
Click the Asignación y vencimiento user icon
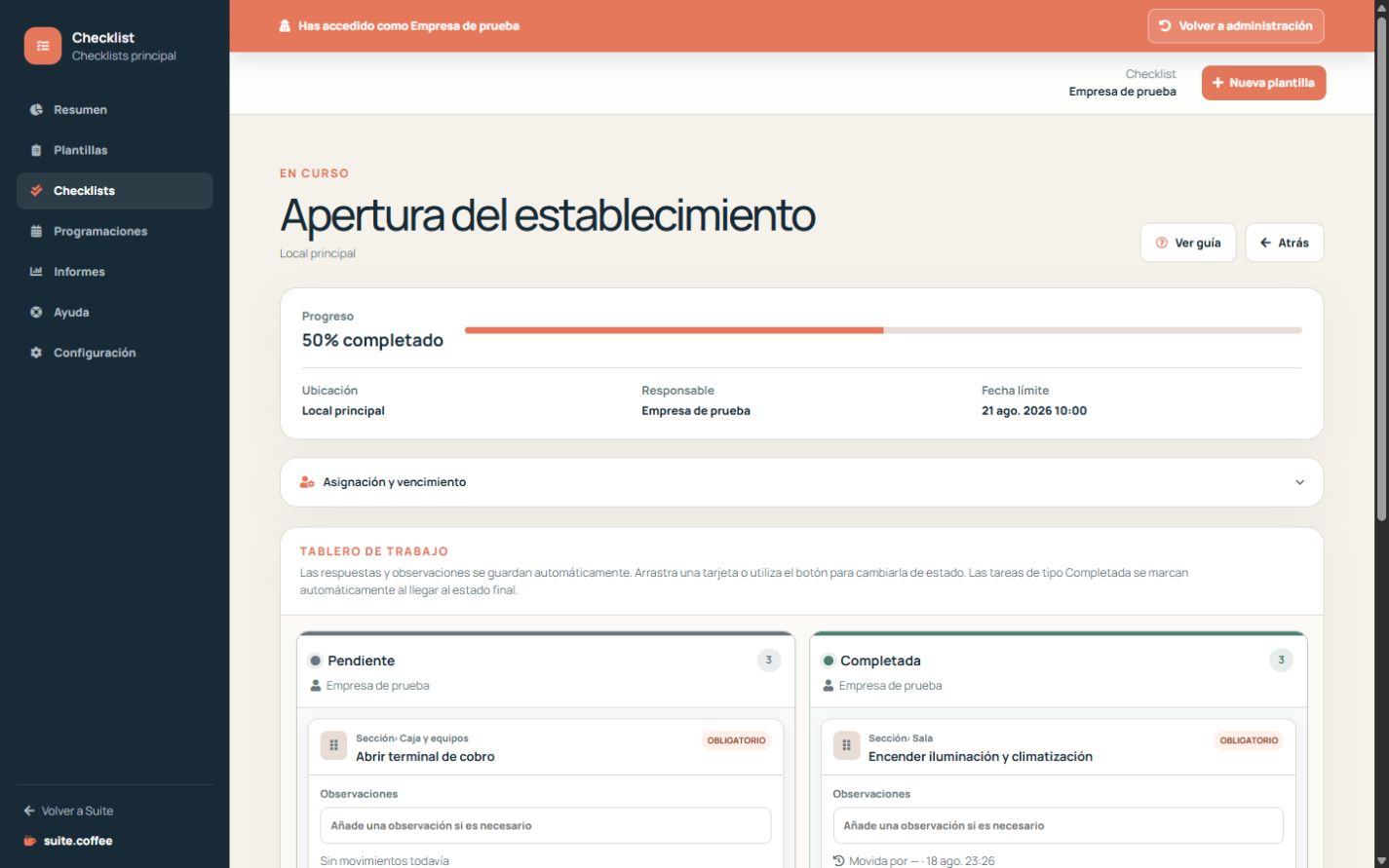(x=307, y=482)
